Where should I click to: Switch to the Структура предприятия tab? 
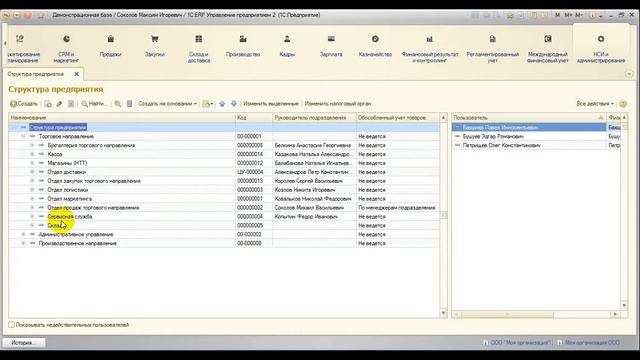point(36,74)
